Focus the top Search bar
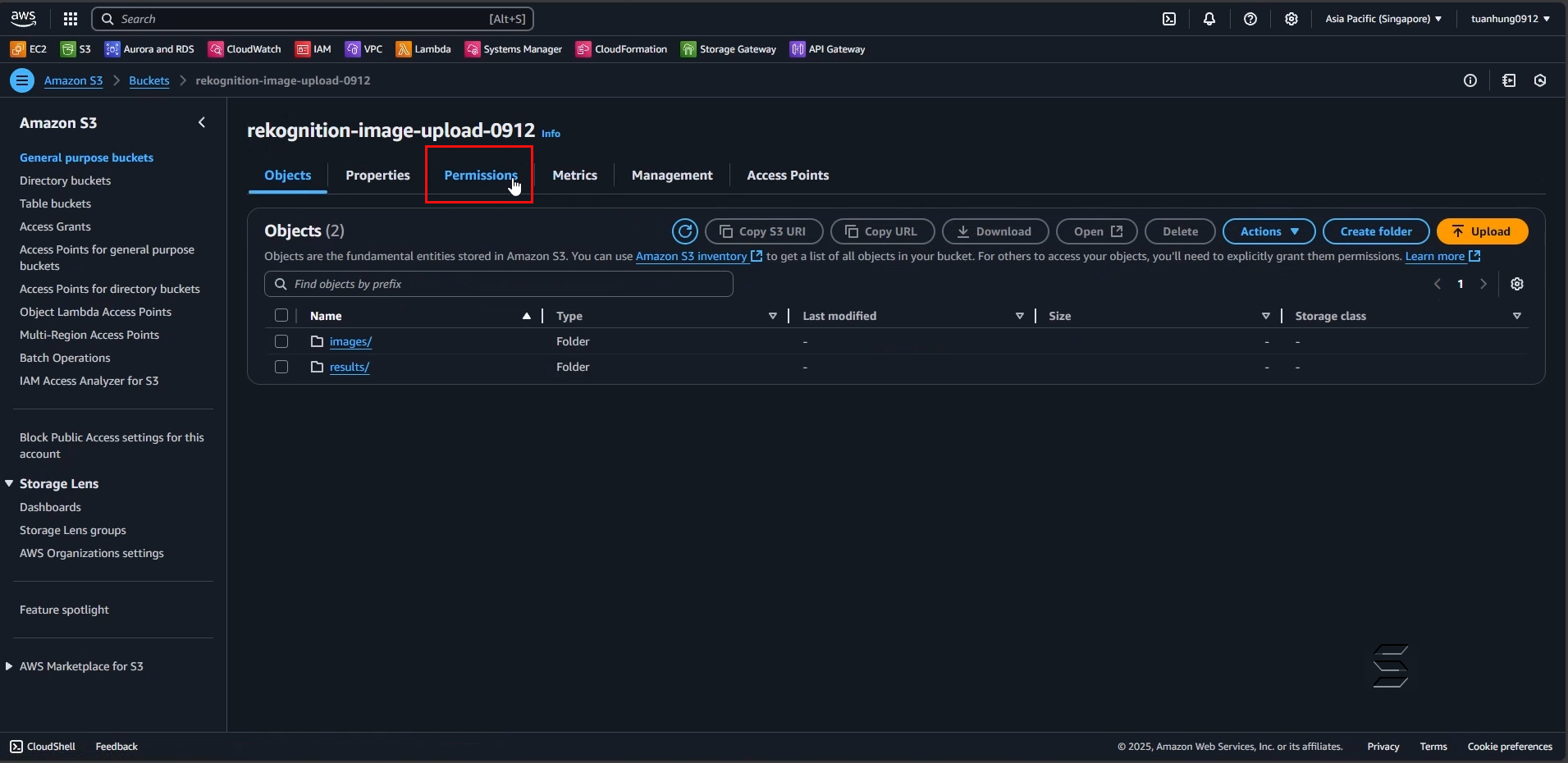 [313, 19]
